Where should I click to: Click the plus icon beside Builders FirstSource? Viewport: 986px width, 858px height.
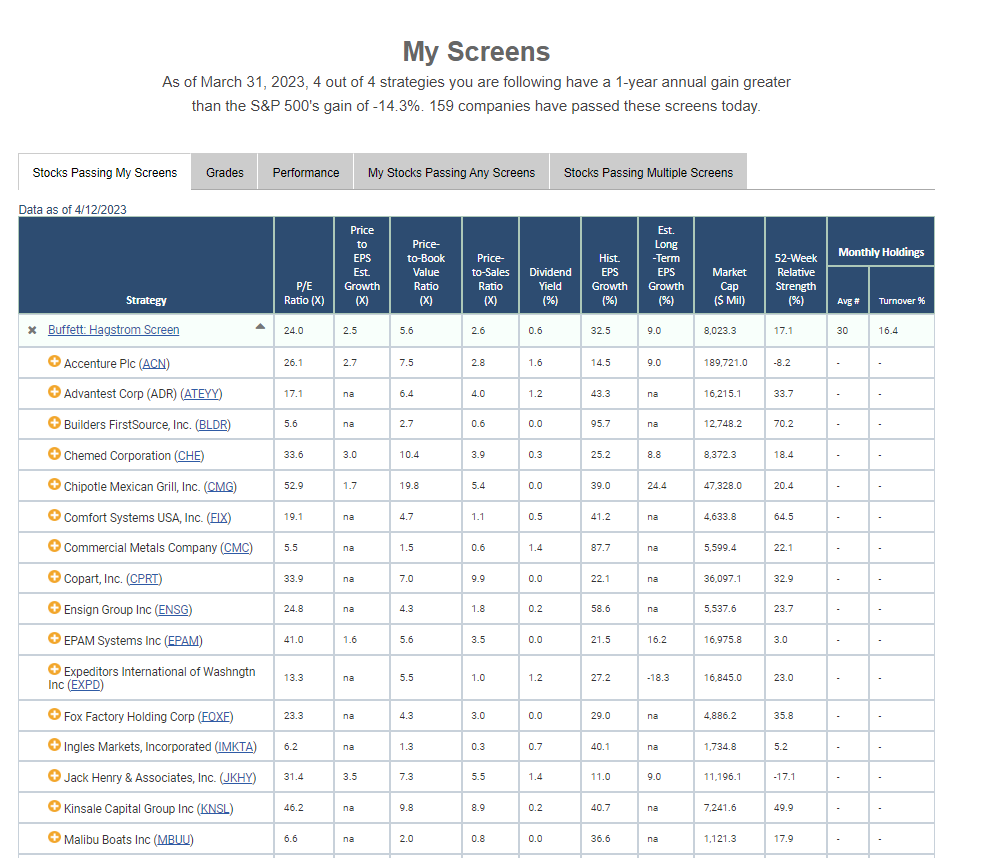click(x=55, y=423)
